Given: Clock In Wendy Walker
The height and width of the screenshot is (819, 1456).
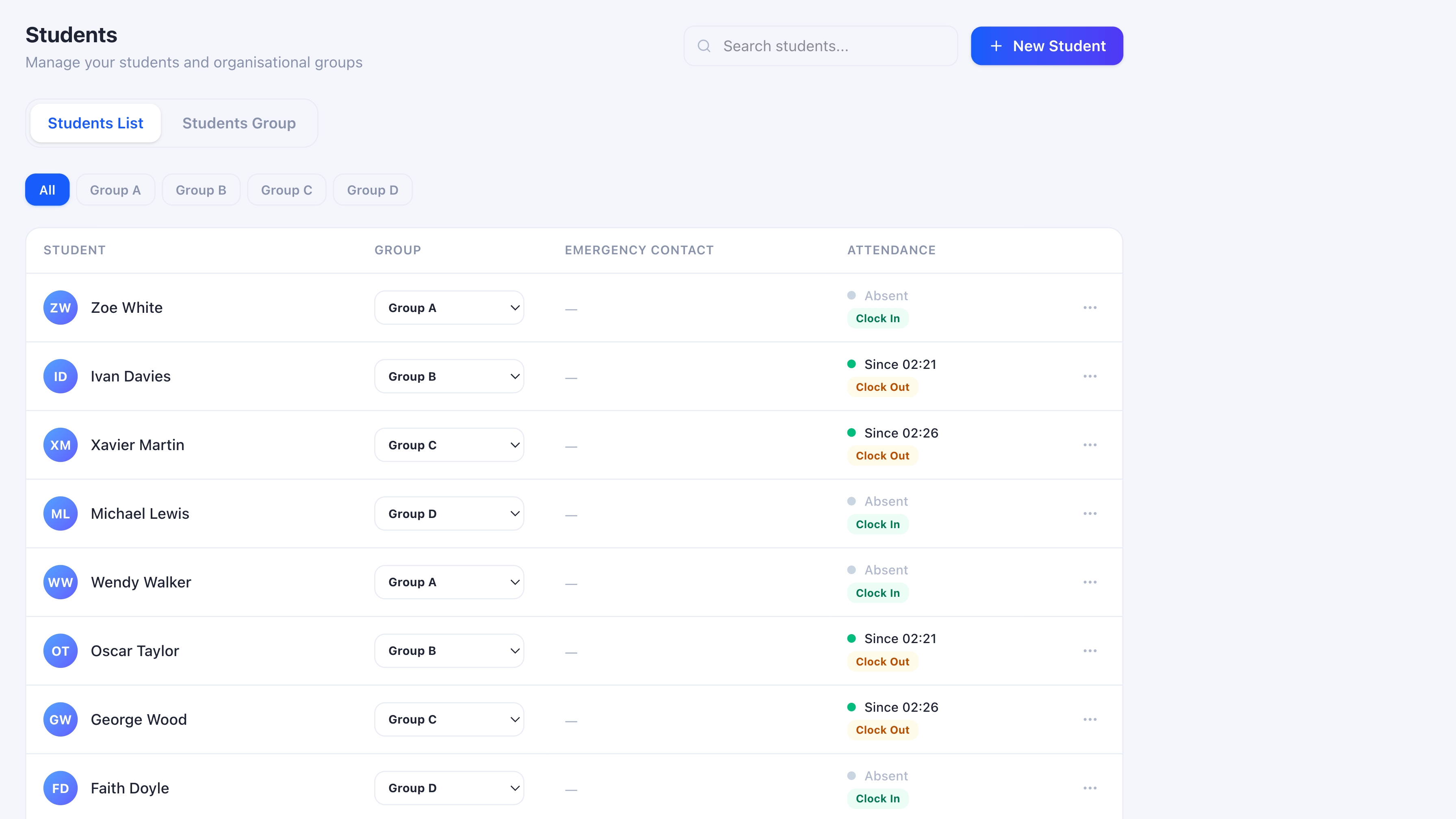Looking at the screenshot, I should click(877, 593).
